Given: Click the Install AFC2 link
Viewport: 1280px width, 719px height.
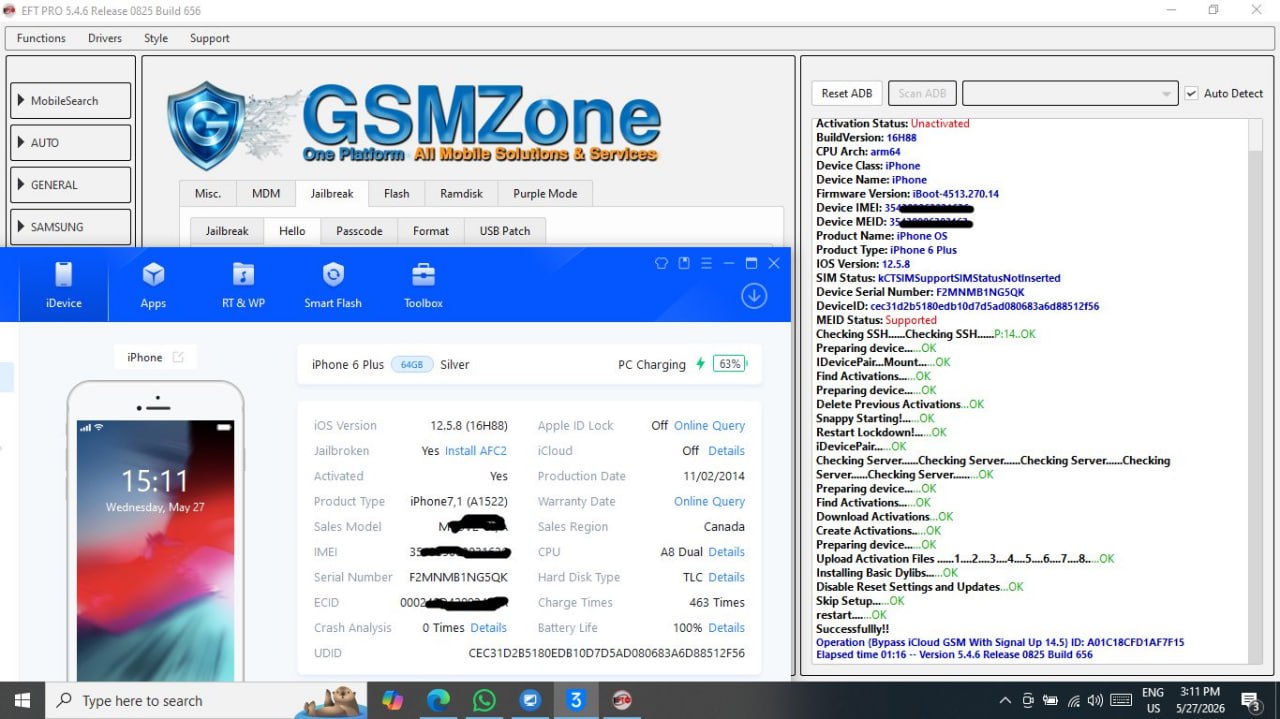Looking at the screenshot, I should pyautogui.click(x=476, y=451).
